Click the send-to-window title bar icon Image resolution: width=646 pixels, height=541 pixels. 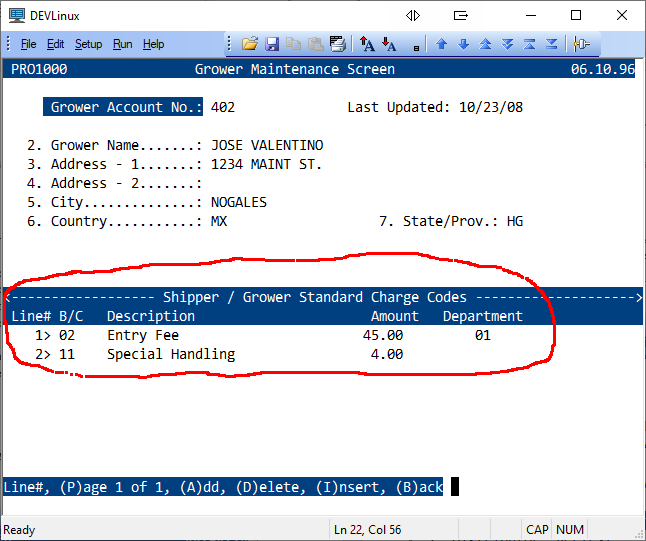pyautogui.click(x=461, y=16)
